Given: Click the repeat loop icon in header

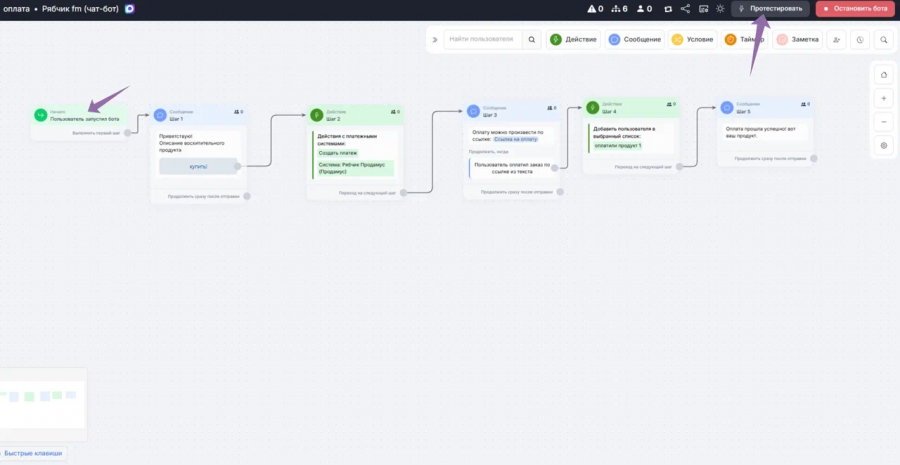Looking at the screenshot, I should (x=668, y=9).
